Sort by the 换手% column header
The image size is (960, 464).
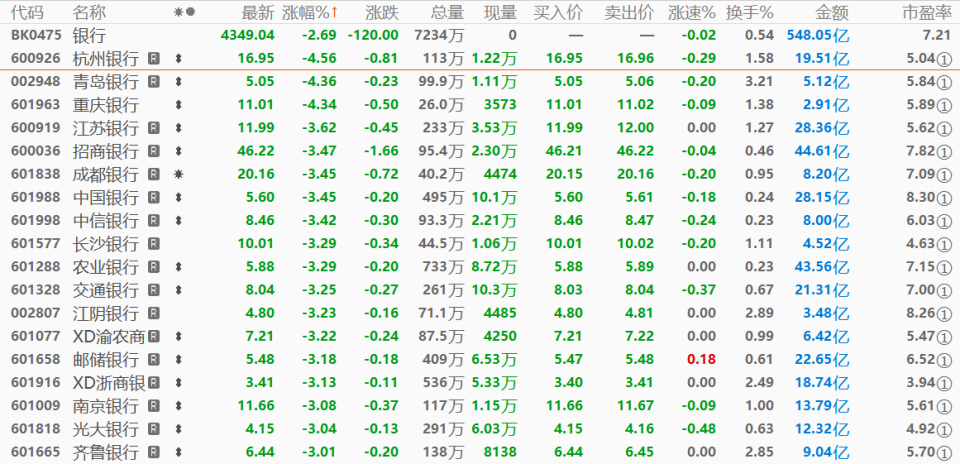(749, 12)
